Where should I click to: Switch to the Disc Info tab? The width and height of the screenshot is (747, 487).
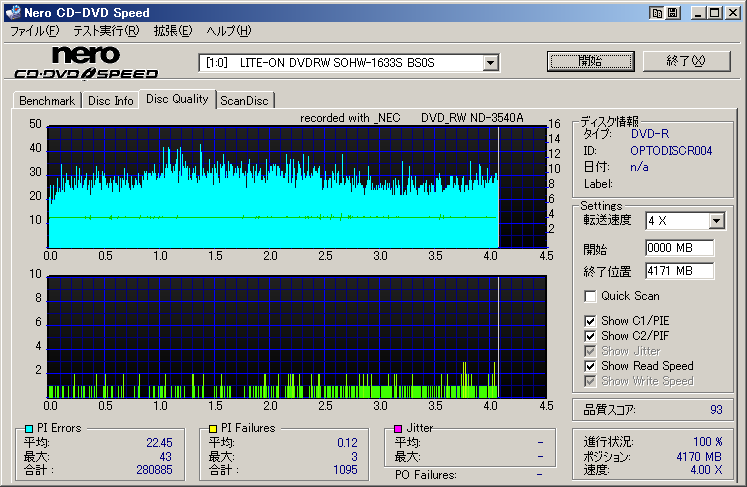[111, 101]
